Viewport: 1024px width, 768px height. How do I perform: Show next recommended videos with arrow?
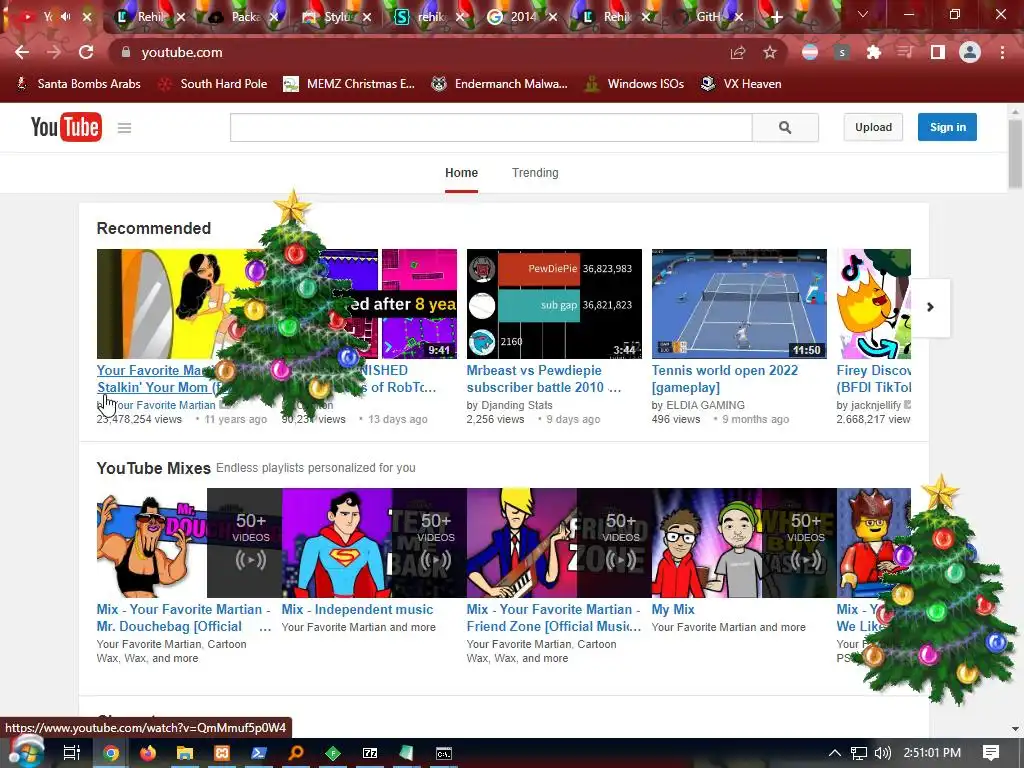pyautogui.click(x=930, y=307)
